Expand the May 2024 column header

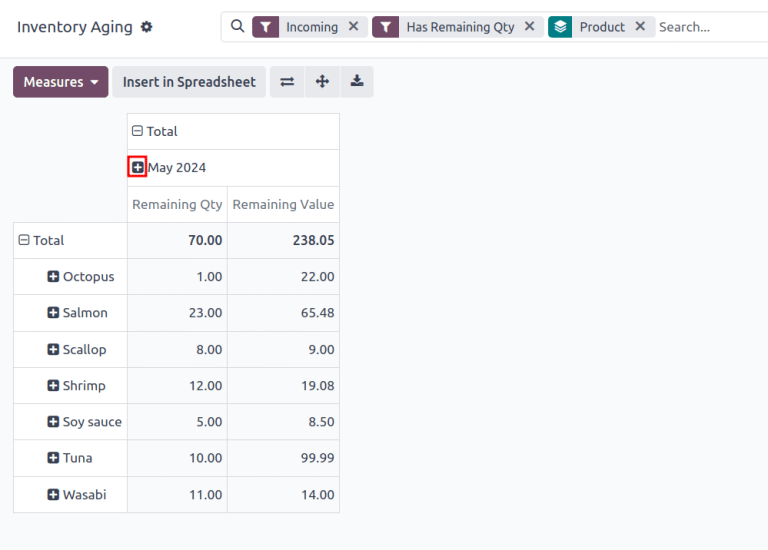(x=138, y=168)
